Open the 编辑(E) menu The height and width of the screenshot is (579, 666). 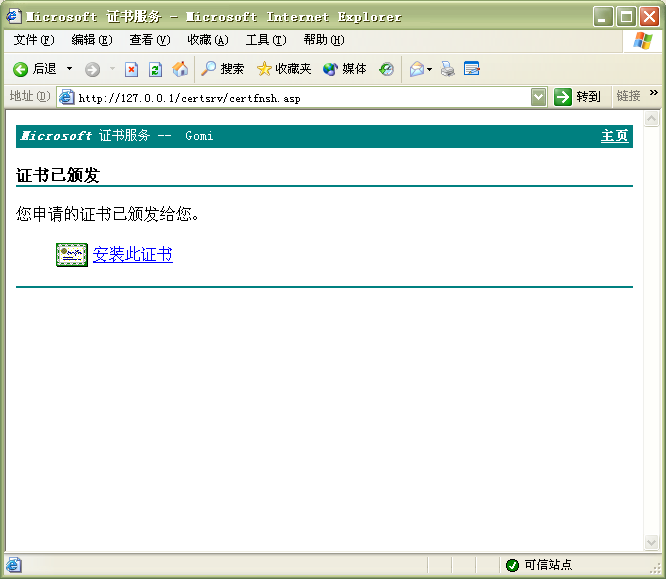[92, 40]
